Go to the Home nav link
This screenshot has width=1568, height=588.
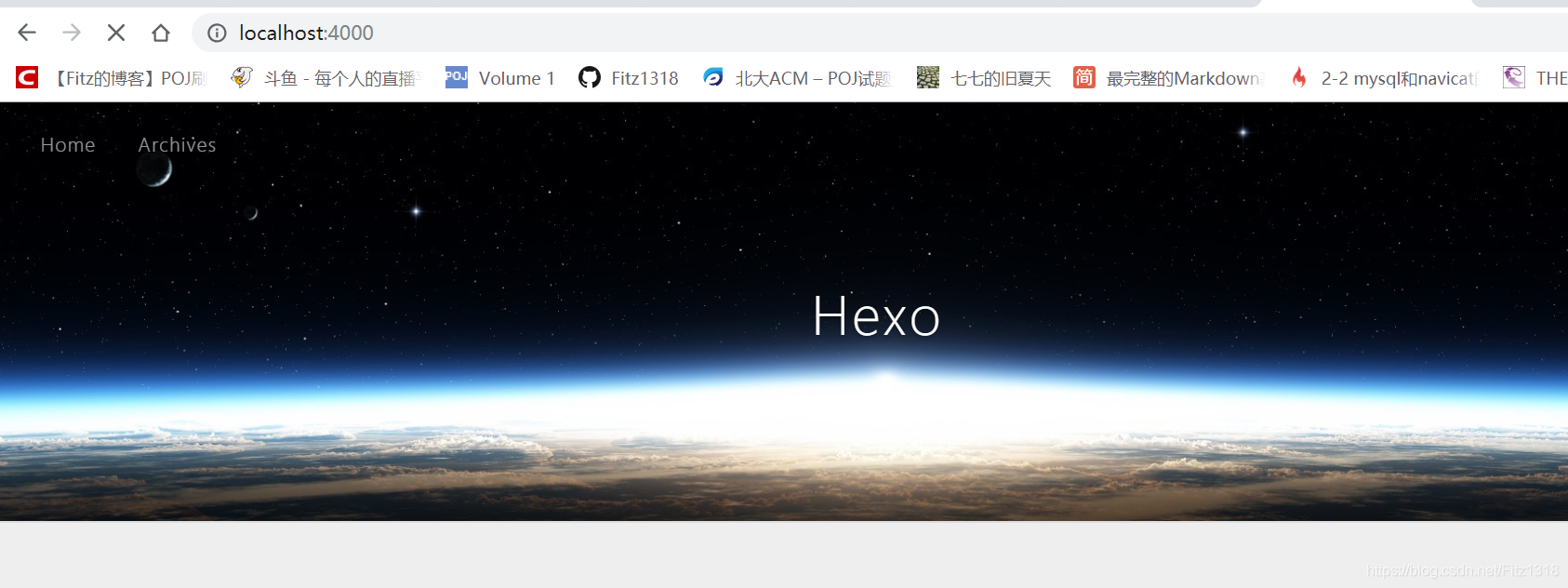point(68,145)
